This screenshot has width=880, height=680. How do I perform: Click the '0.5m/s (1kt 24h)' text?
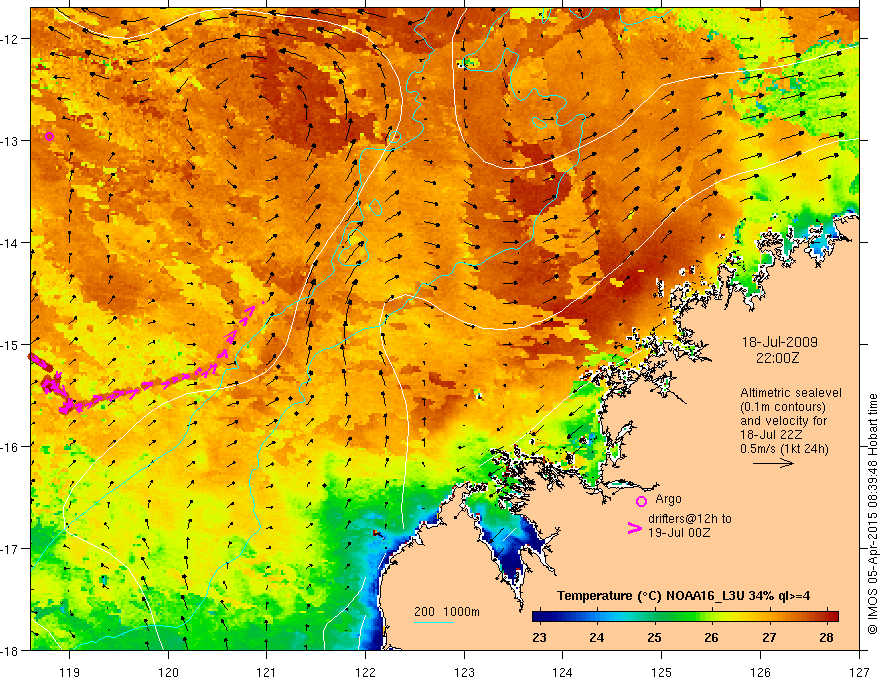click(784, 448)
